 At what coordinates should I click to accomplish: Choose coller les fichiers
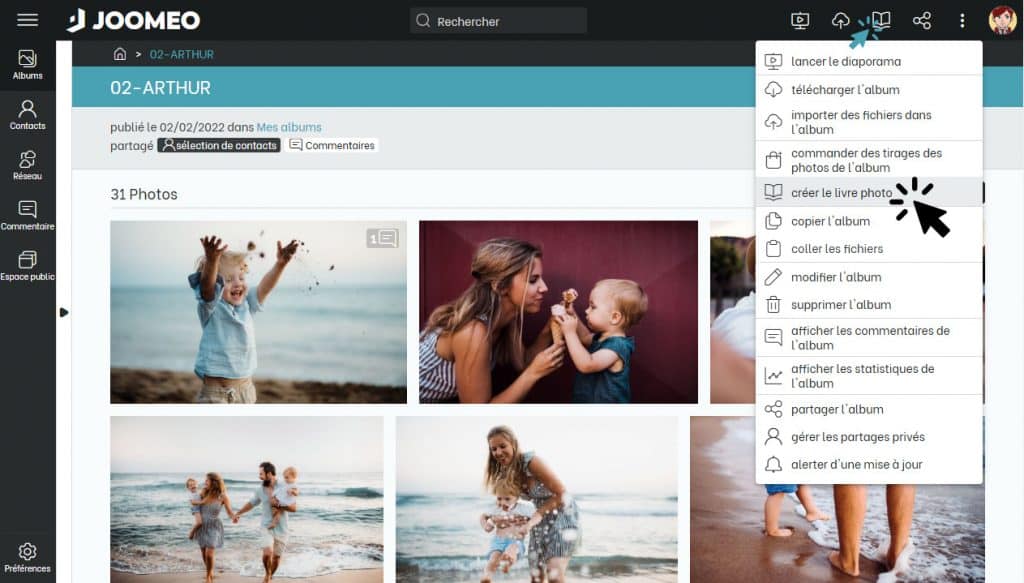coord(869,249)
